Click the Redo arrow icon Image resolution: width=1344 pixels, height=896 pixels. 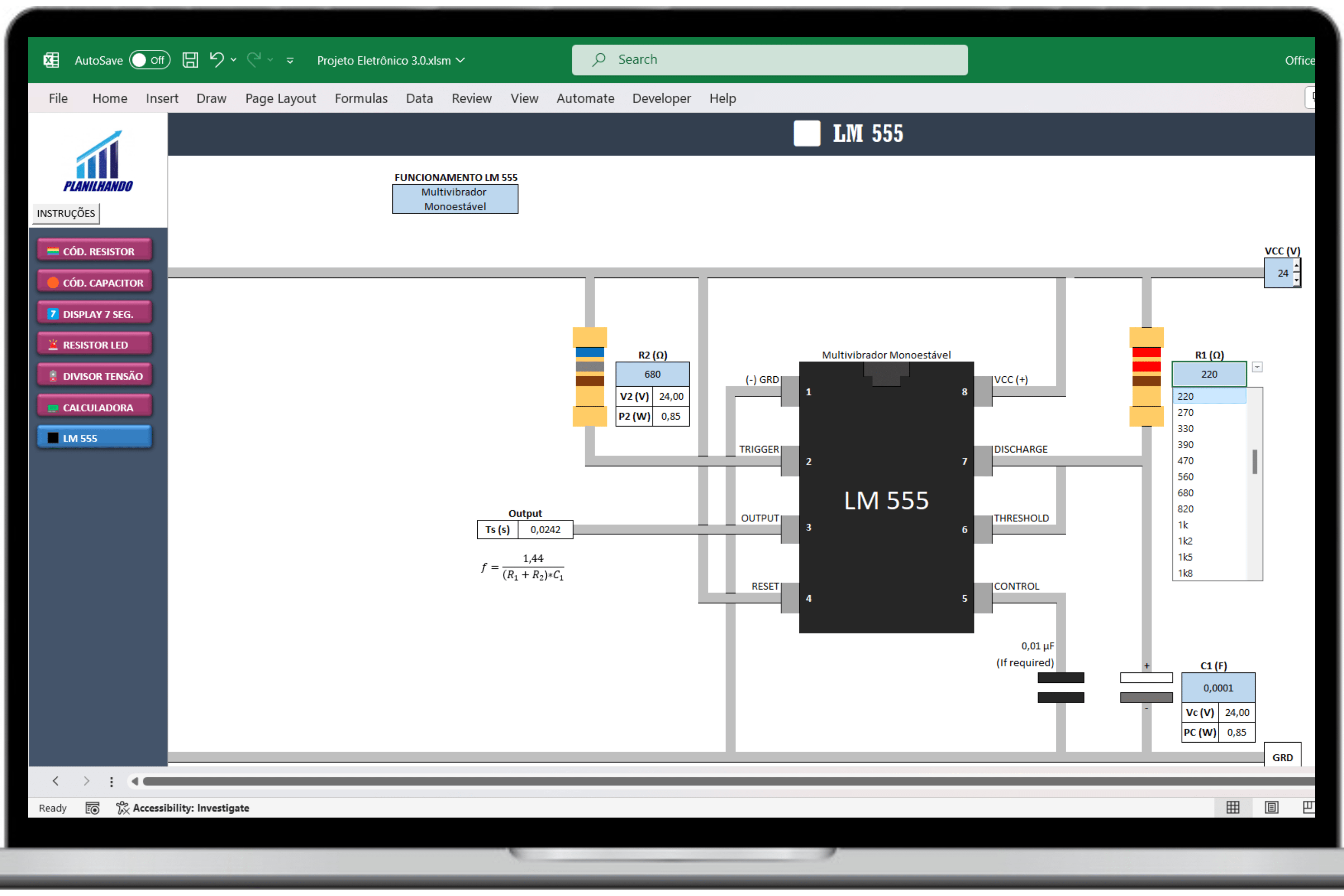point(254,59)
